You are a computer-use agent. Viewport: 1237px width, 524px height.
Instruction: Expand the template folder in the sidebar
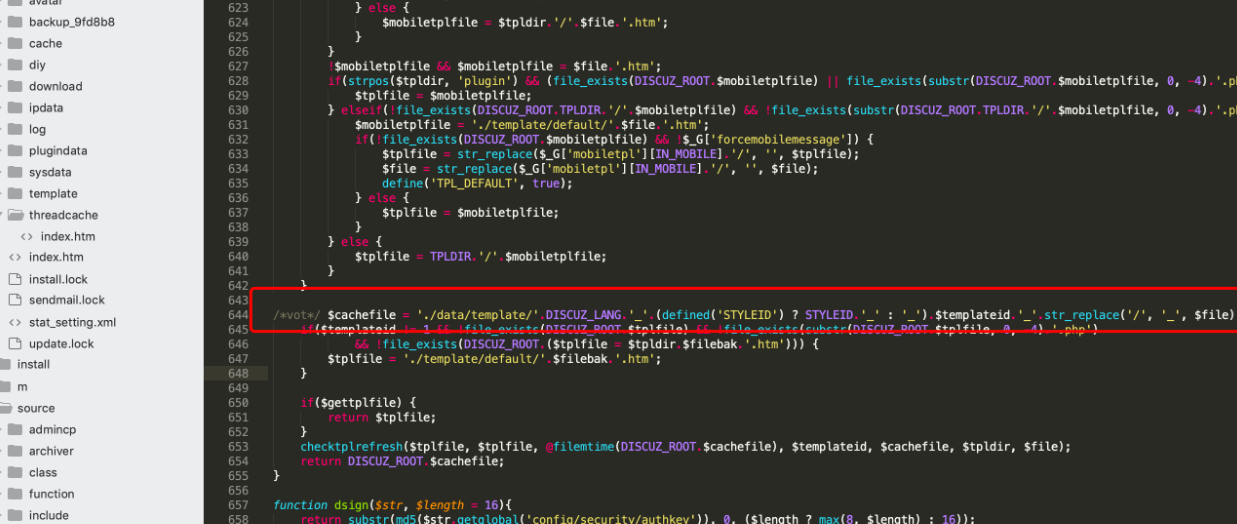(x=2, y=193)
